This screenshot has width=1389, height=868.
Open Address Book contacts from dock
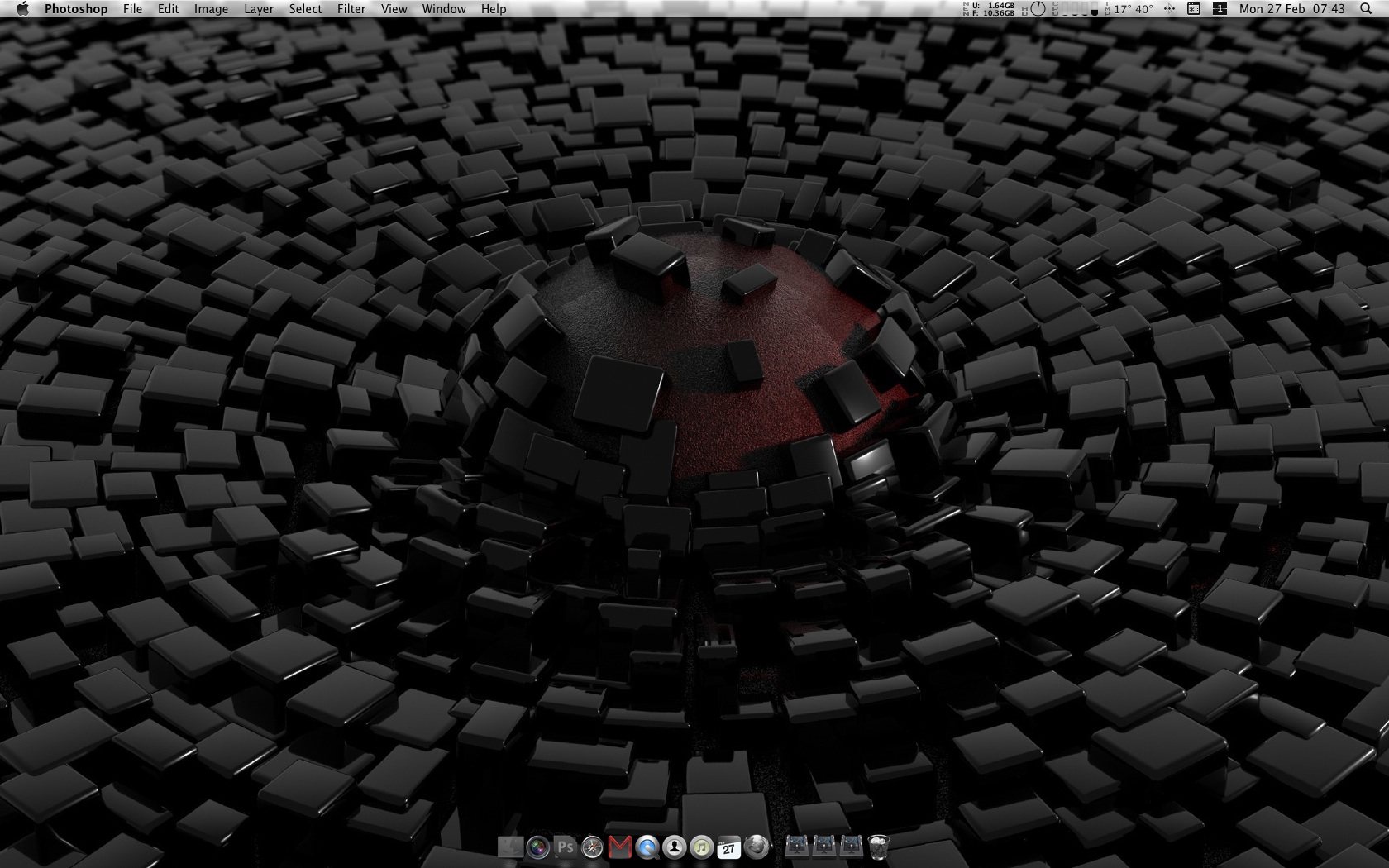pos(675,847)
